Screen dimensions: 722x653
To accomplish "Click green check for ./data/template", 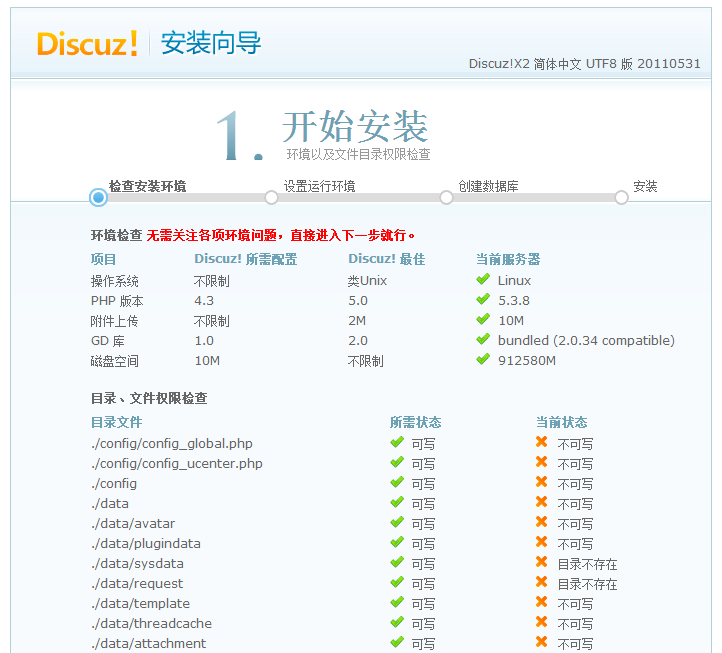I will point(397,602).
